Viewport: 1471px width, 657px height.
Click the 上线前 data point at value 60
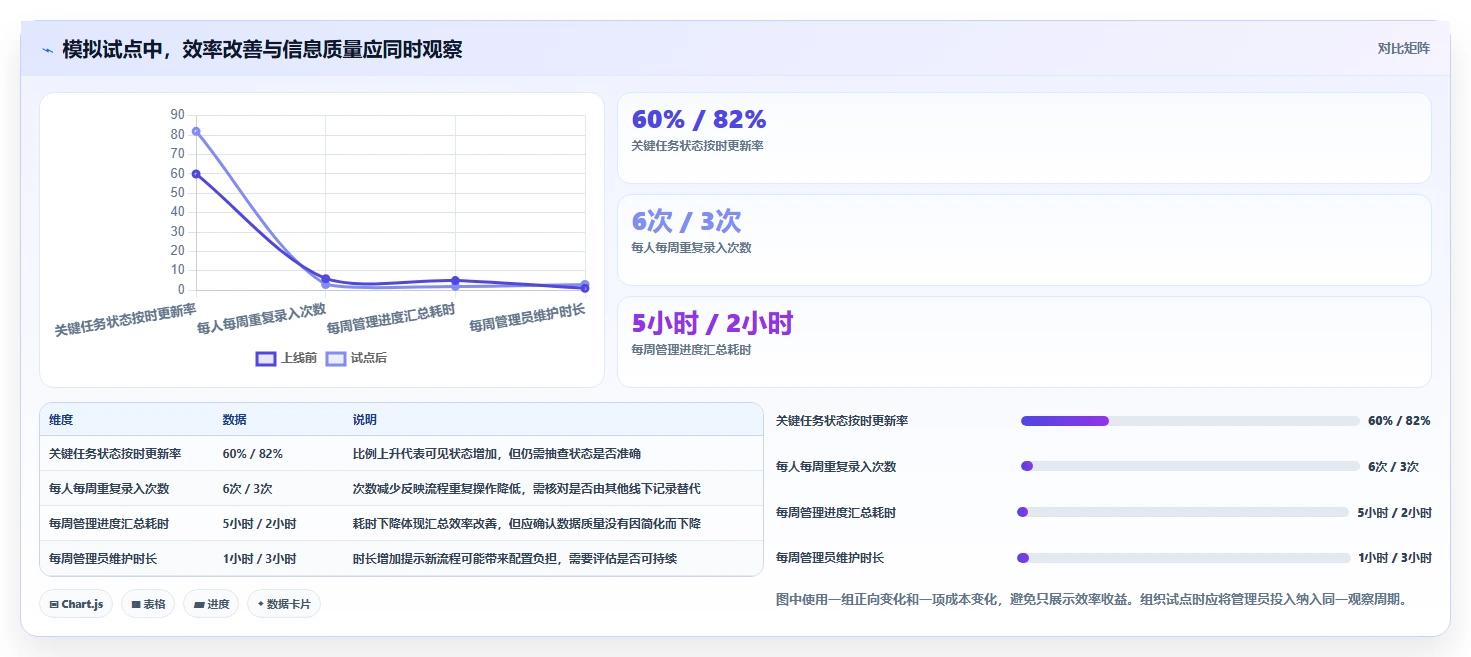196,174
